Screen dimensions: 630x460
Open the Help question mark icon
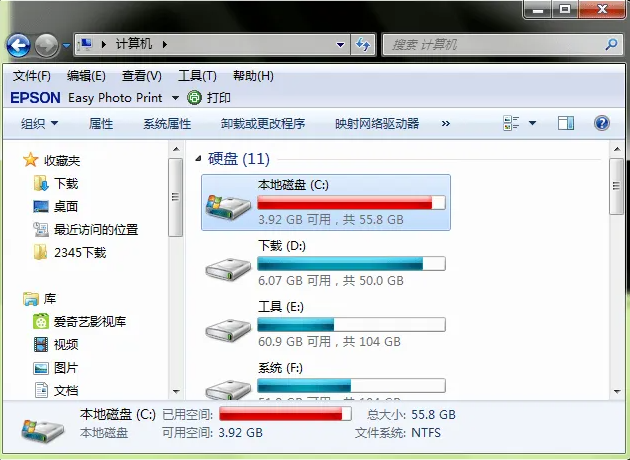click(x=601, y=123)
